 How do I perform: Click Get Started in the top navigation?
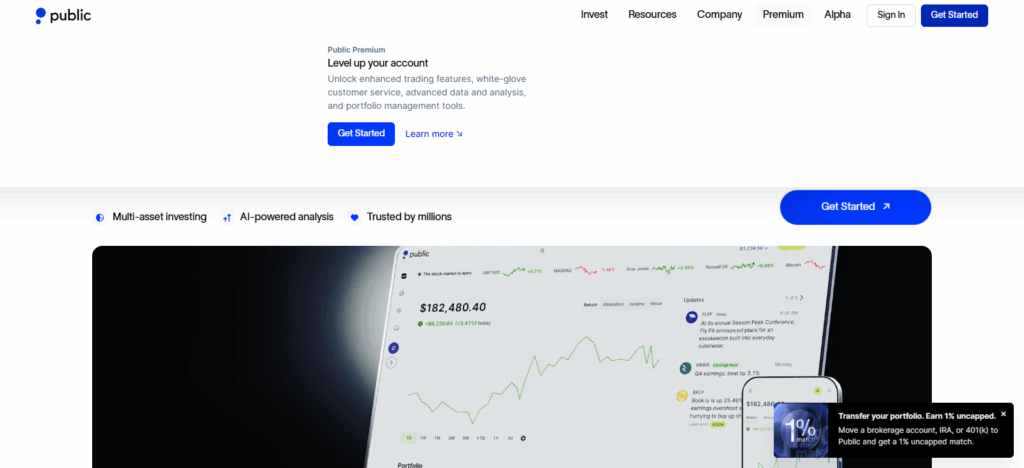954,15
